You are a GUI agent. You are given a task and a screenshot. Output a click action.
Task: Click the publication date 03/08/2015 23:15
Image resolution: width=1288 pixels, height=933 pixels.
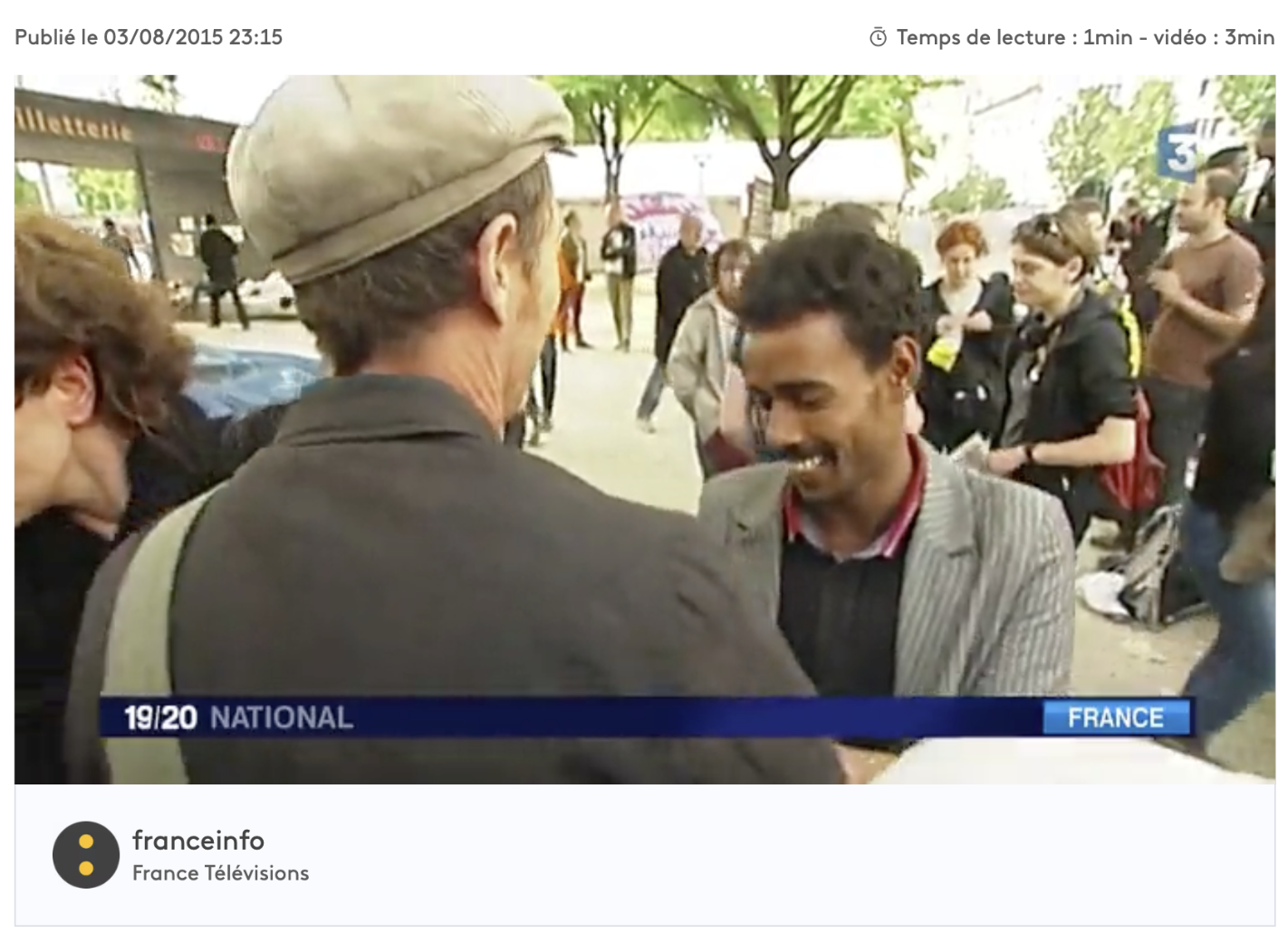coord(193,37)
